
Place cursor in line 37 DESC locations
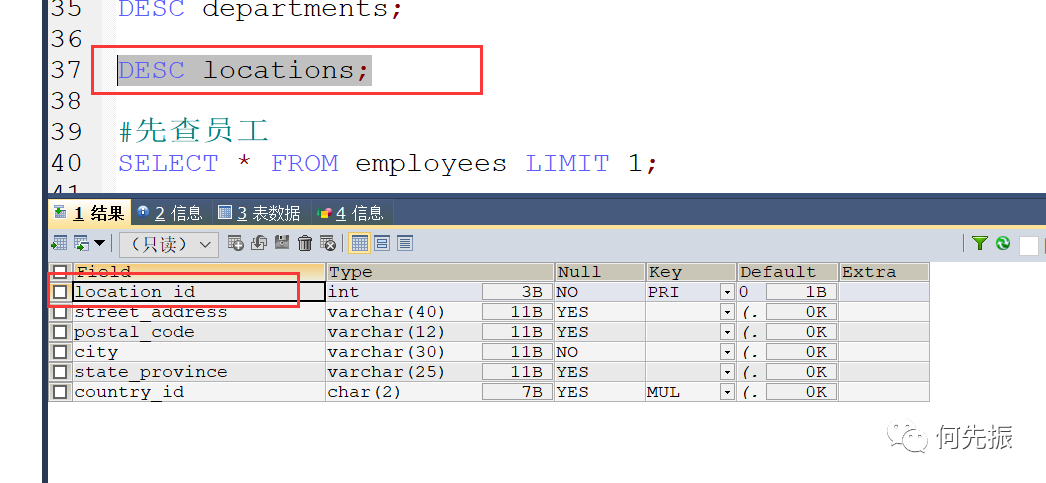[244, 71]
